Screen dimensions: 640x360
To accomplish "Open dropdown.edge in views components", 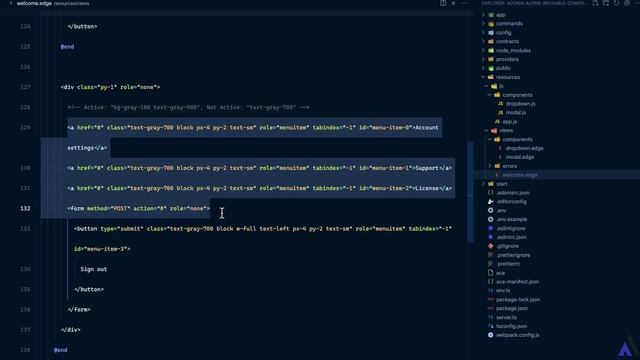I will pyautogui.click(x=524, y=148).
